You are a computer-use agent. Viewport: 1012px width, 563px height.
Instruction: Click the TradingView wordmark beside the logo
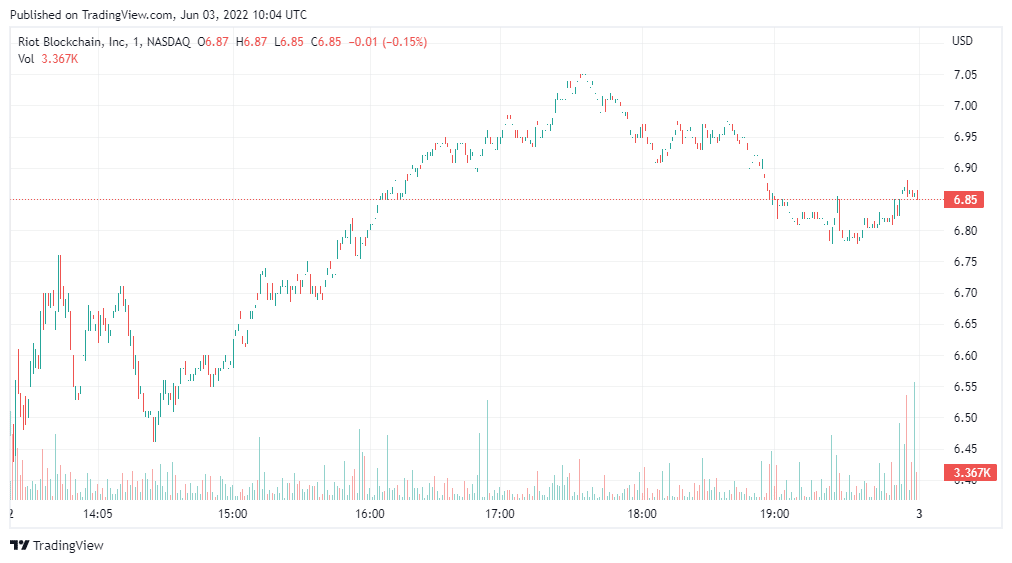point(68,545)
